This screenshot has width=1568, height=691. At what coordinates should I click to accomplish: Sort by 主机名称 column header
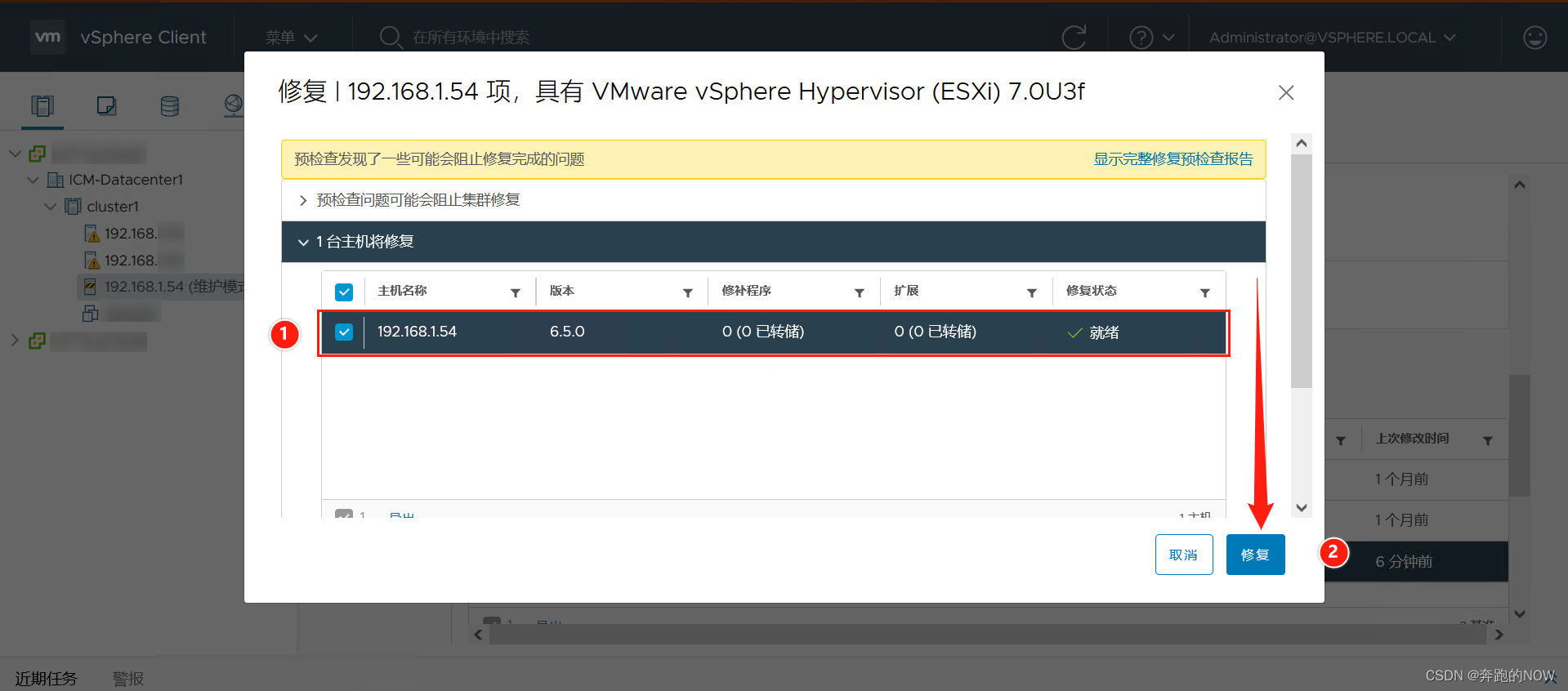[x=402, y=291]
